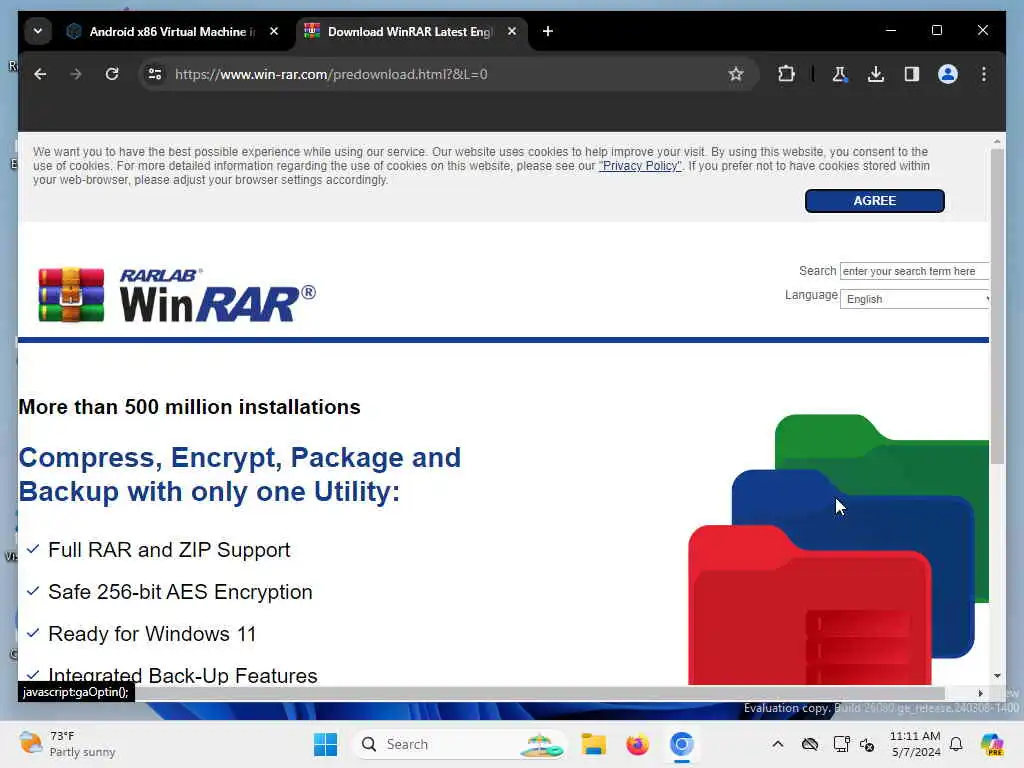Screen dimensions: 1024x768
Task: Click the network display tray icon
Action: click(841, 744)
